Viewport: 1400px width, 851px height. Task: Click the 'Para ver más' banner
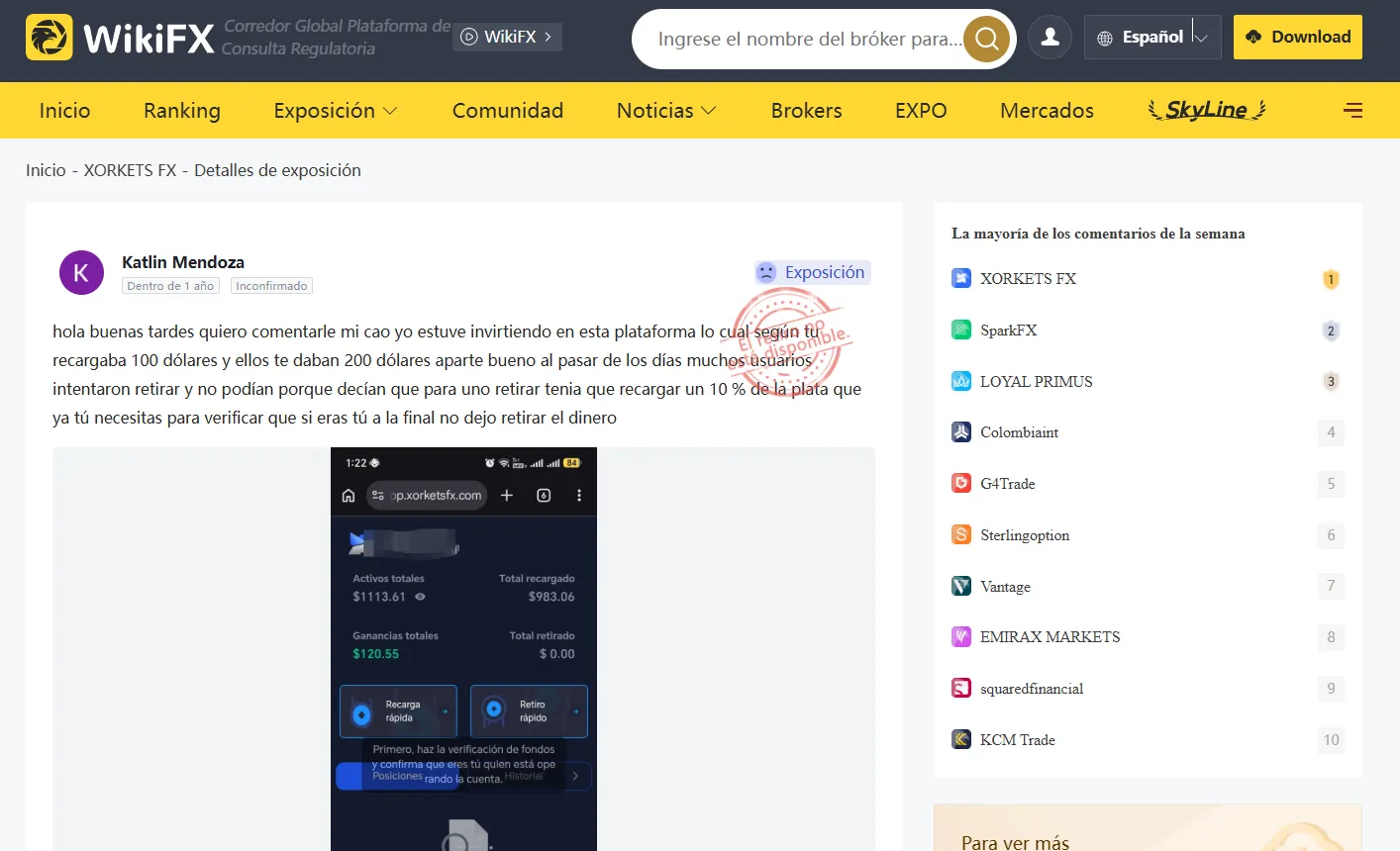tap(1148, 827)
